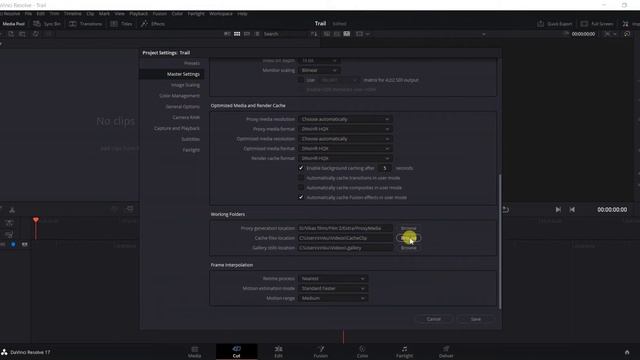Click the background caching seconds field
Screen dimensions: 640x360
click(x=384, y=168)
